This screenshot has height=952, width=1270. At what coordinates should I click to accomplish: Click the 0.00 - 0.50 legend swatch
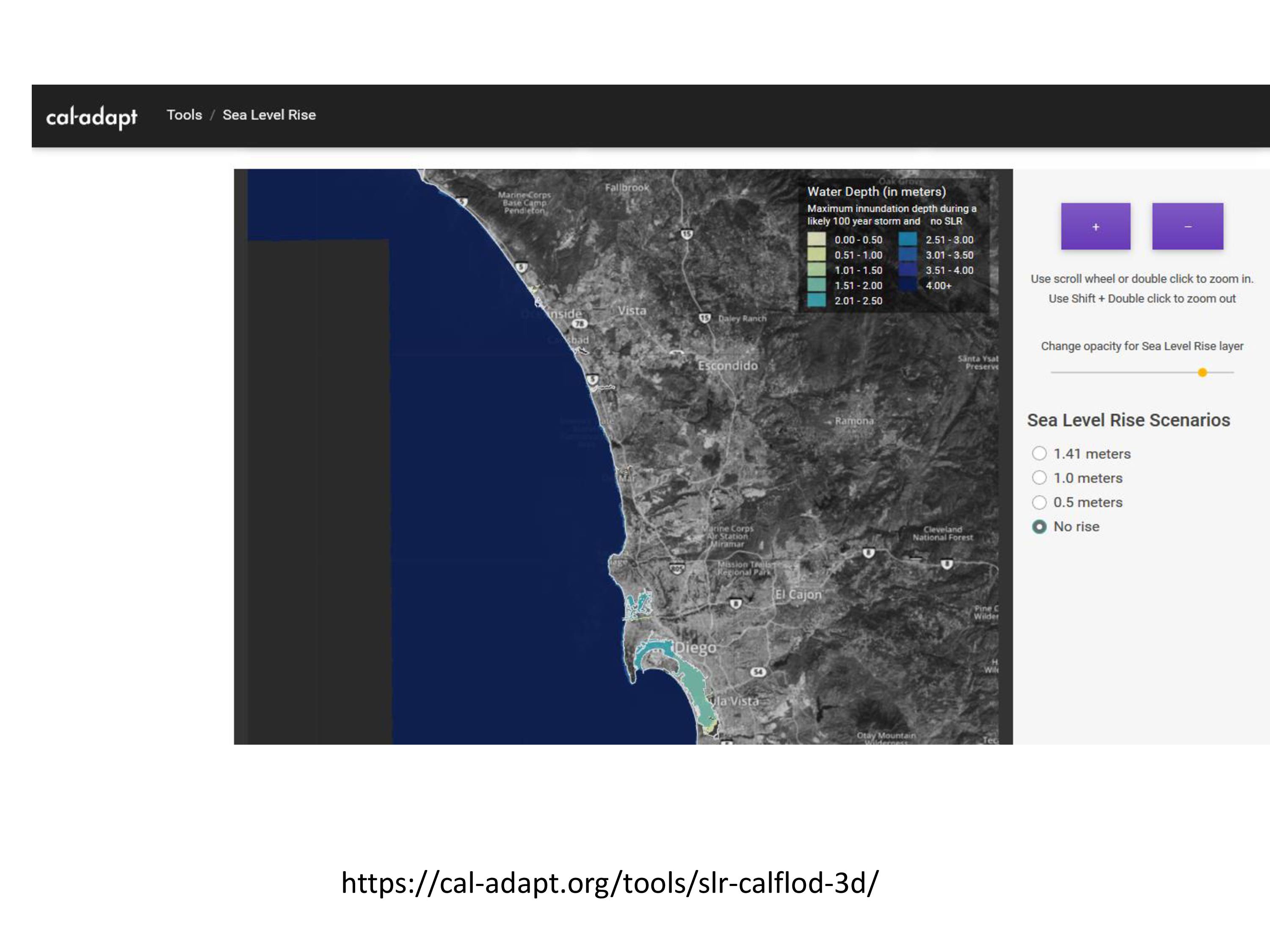(817, 239)
